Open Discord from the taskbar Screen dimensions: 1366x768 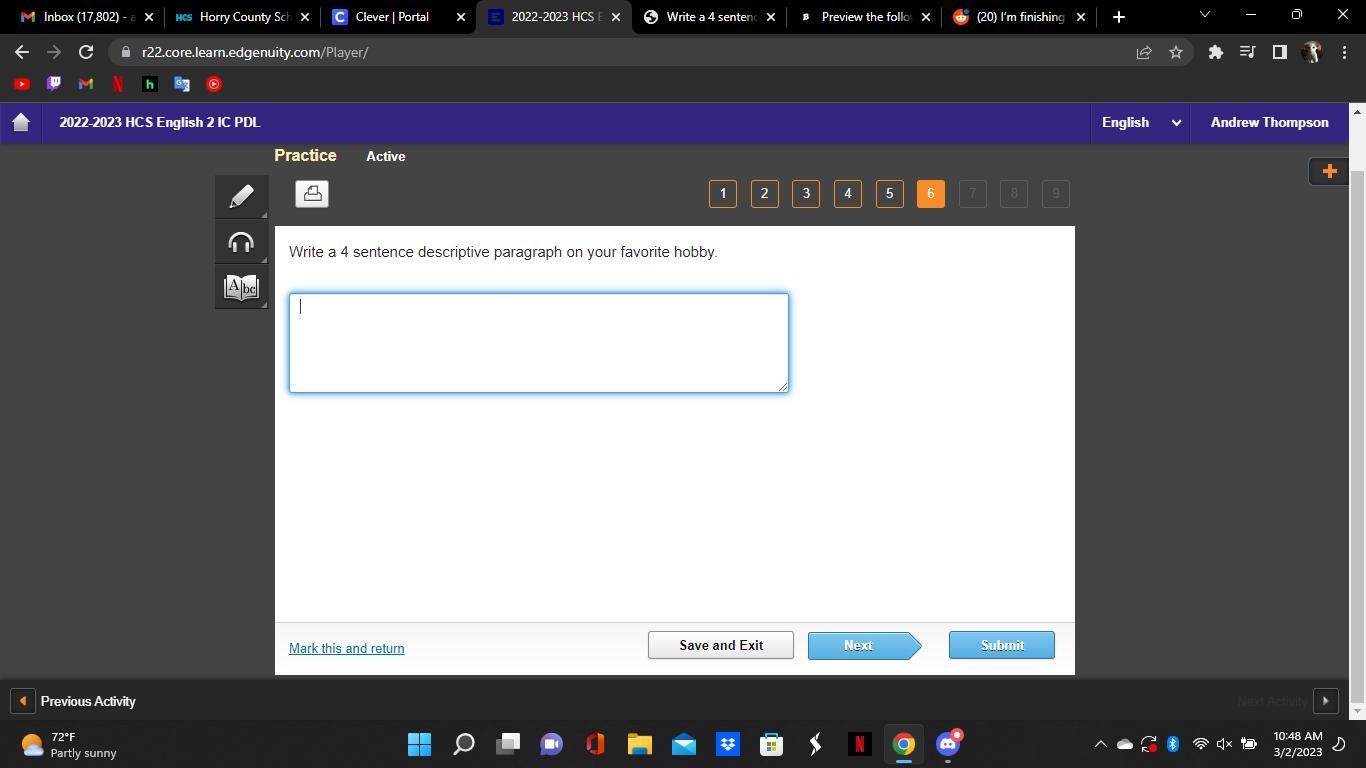click(947, 744)
